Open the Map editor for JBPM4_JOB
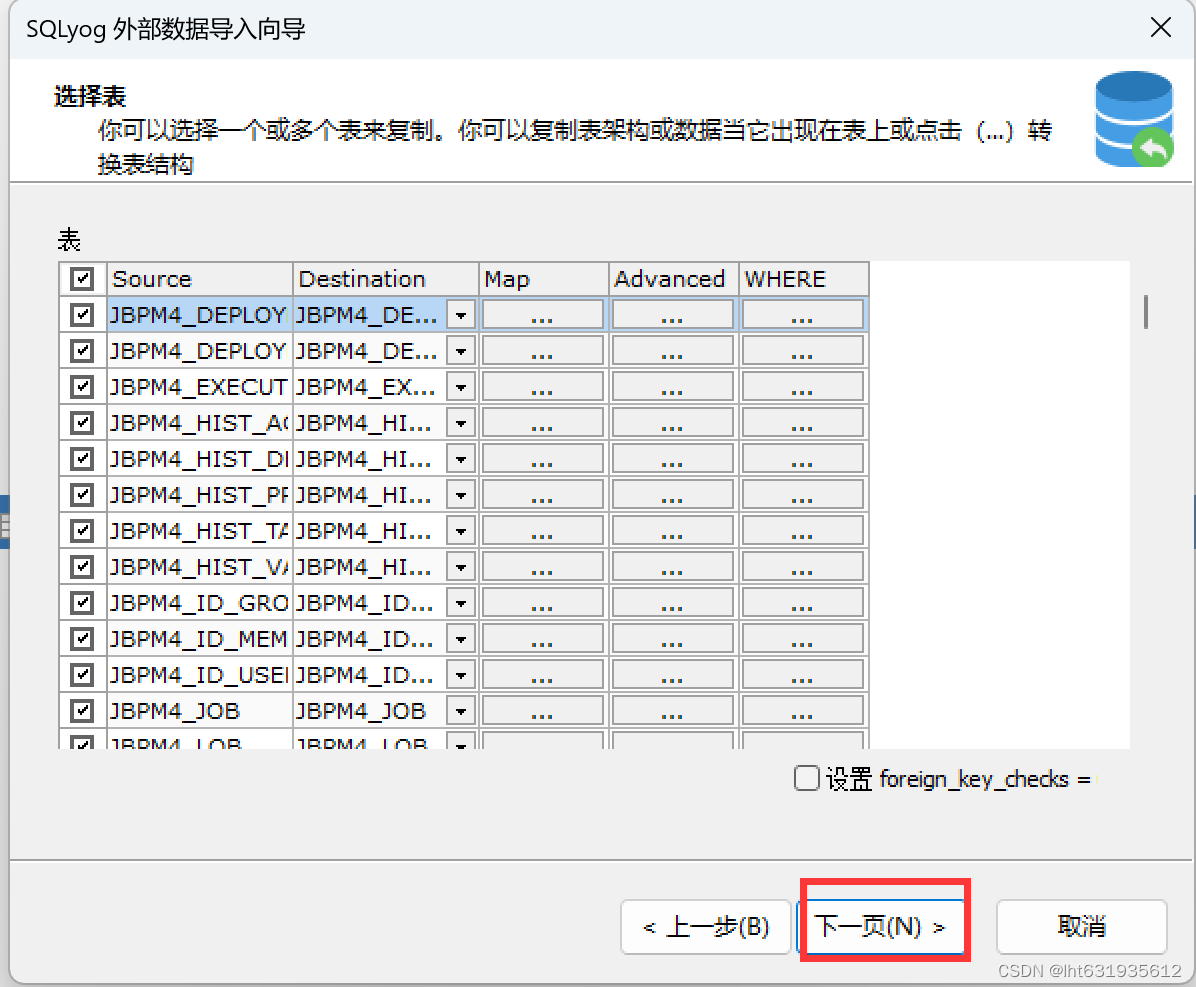1196x987 pixels. click(x=542, y=710)
